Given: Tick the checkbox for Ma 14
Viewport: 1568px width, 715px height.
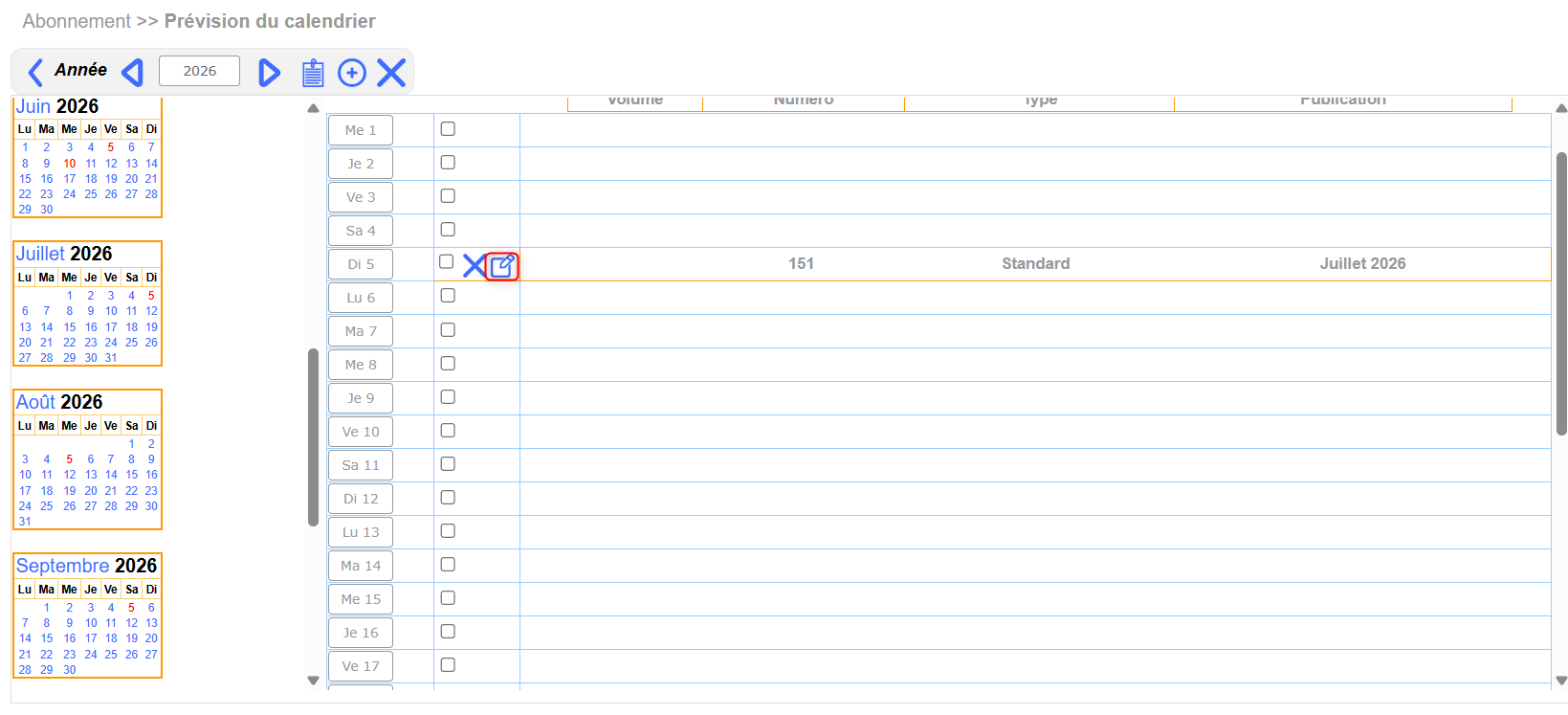Looking at the screenshot, I should [x=448, y=564].
